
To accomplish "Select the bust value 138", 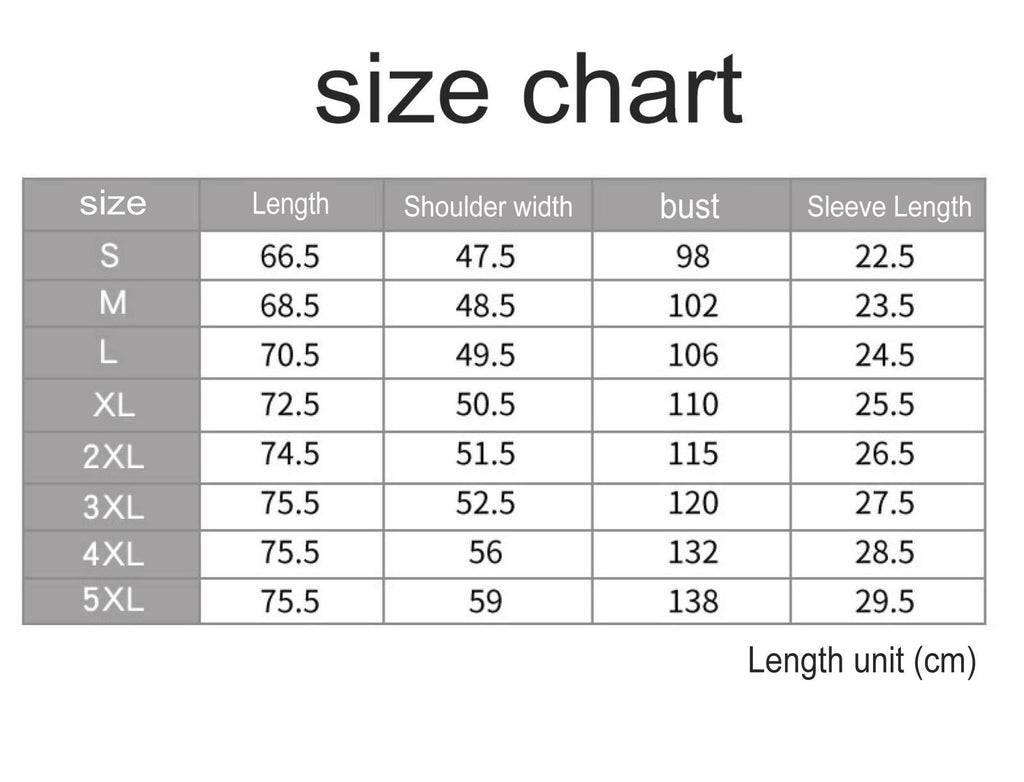I will 693,601.
